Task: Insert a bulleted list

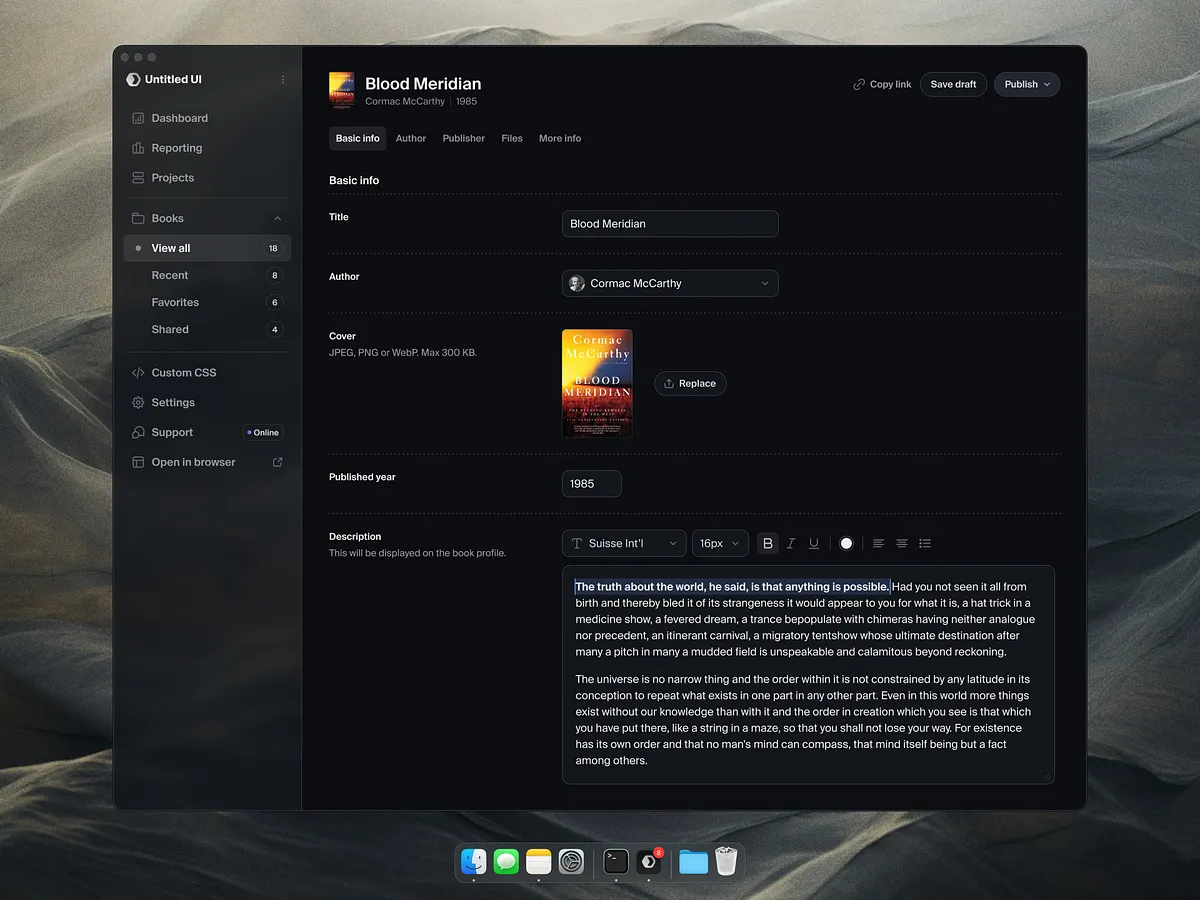Action: pos(925,543)
